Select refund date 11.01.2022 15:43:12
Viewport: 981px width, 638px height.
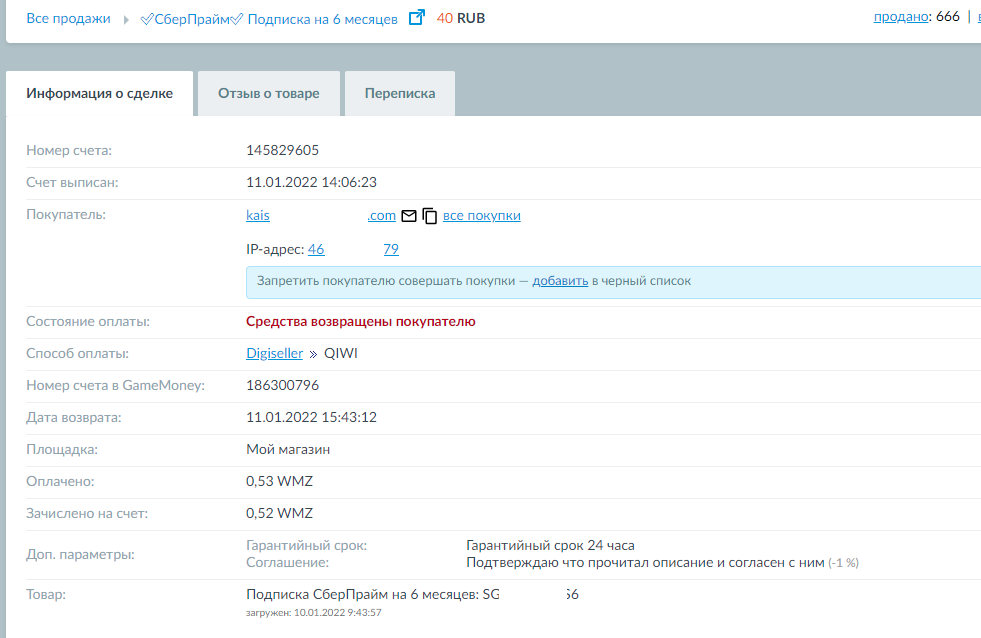pos(311,417)
